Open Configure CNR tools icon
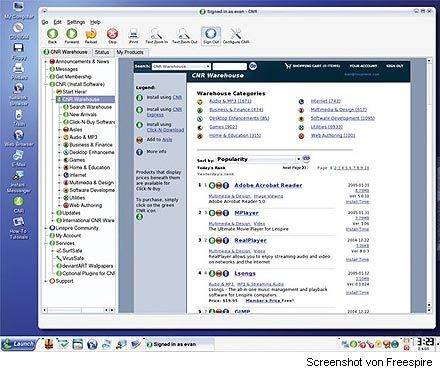The height and width of the screenshot is (370, 440). 236,34
